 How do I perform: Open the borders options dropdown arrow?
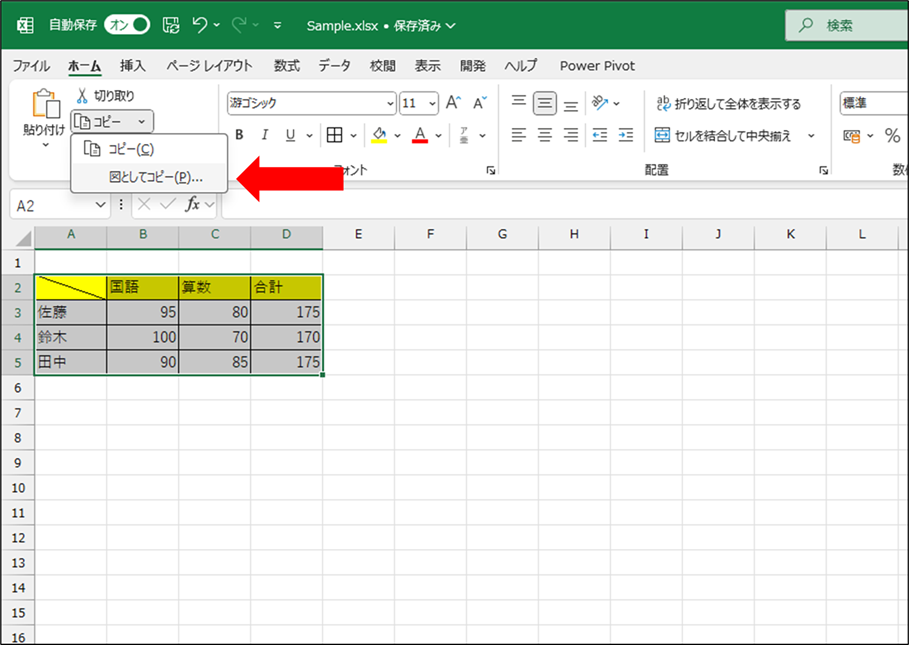click(353, 136)
